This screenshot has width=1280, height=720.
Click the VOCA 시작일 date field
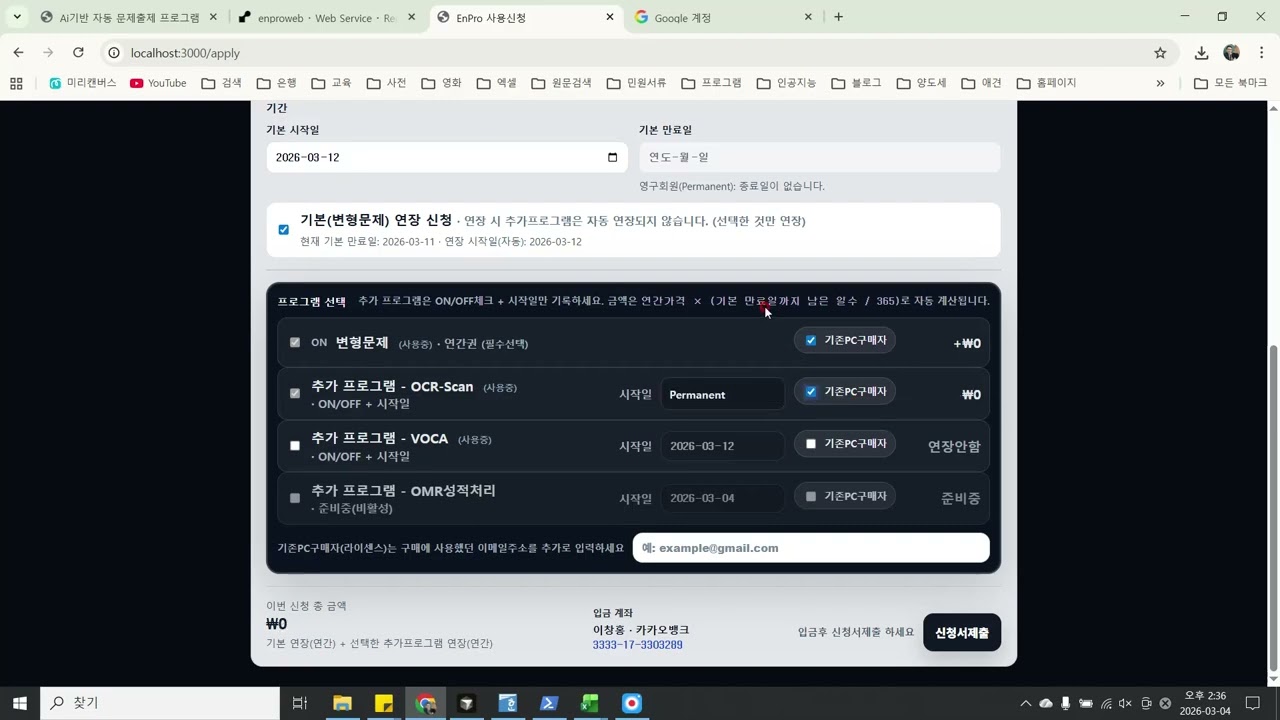coord(722,446)
